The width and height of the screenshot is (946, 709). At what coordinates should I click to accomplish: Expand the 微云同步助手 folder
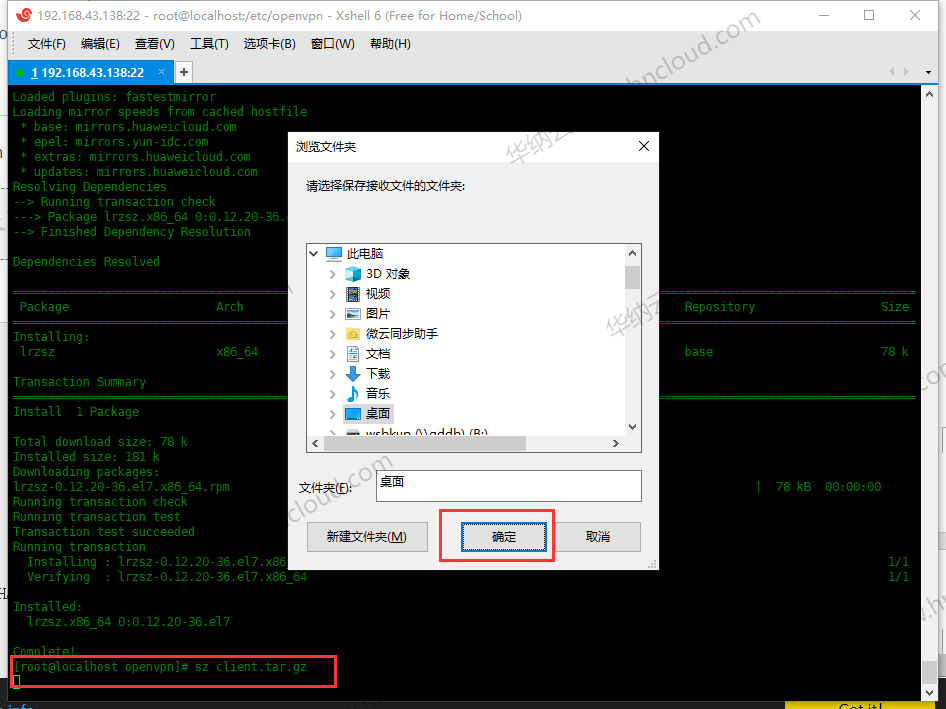332,334
